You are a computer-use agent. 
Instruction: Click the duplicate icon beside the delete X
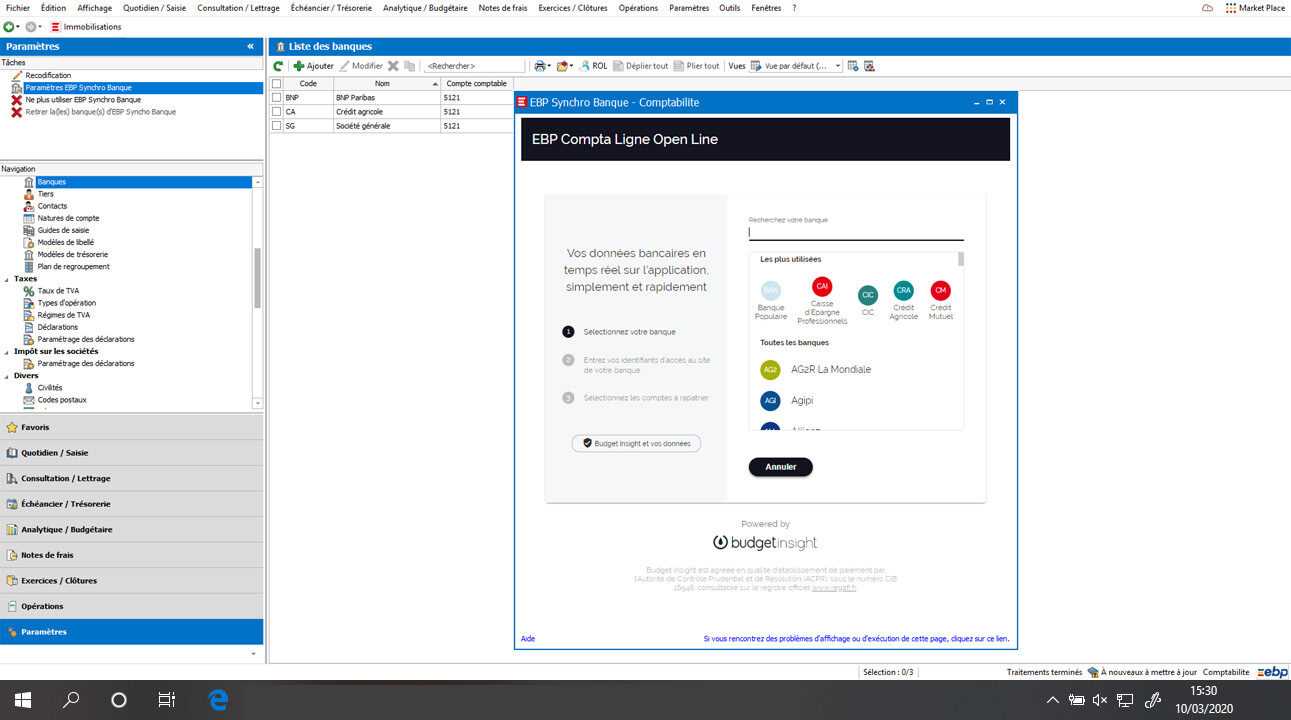pyautogui.click(x=409, y=66)
